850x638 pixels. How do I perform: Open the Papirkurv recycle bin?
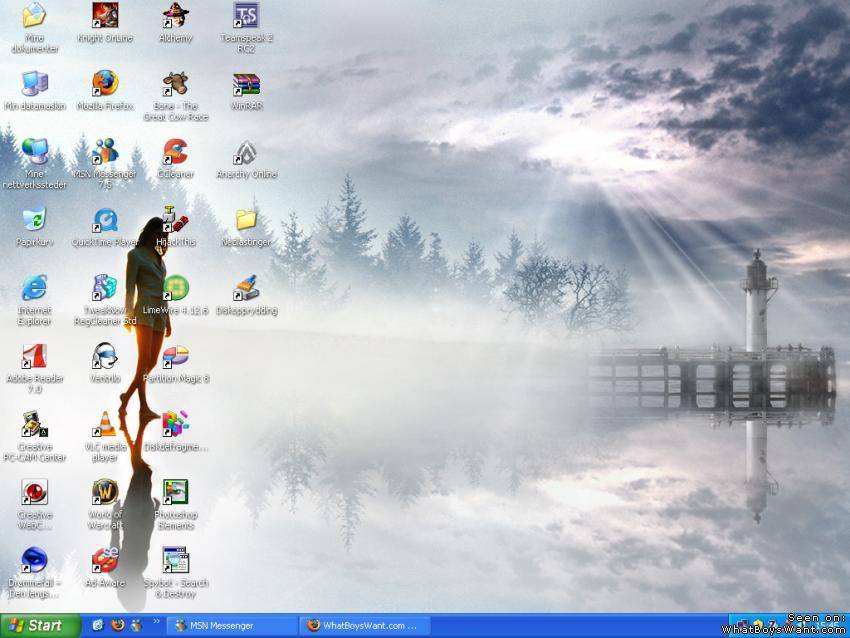(34, 221)
